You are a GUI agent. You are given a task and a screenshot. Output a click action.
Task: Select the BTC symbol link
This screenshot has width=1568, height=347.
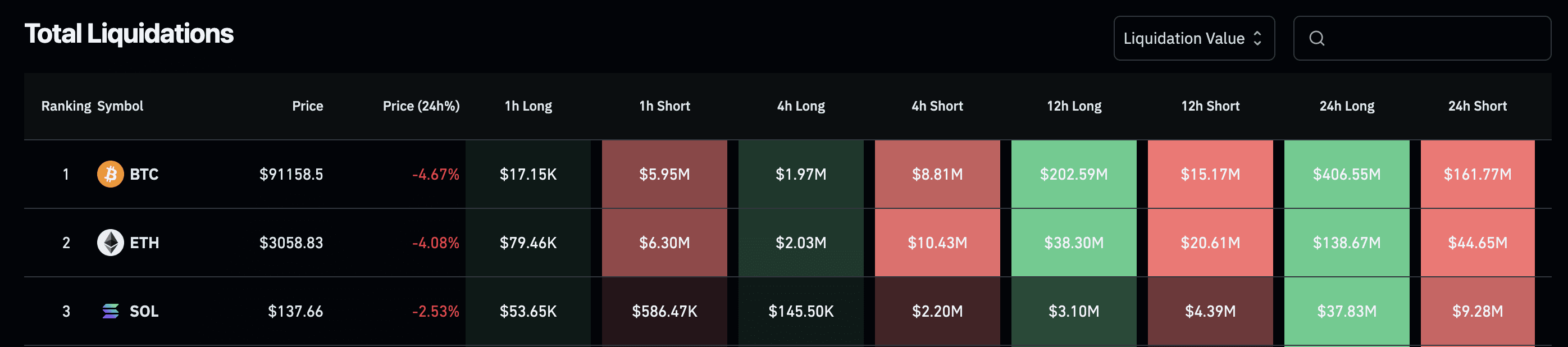point(144,174)
